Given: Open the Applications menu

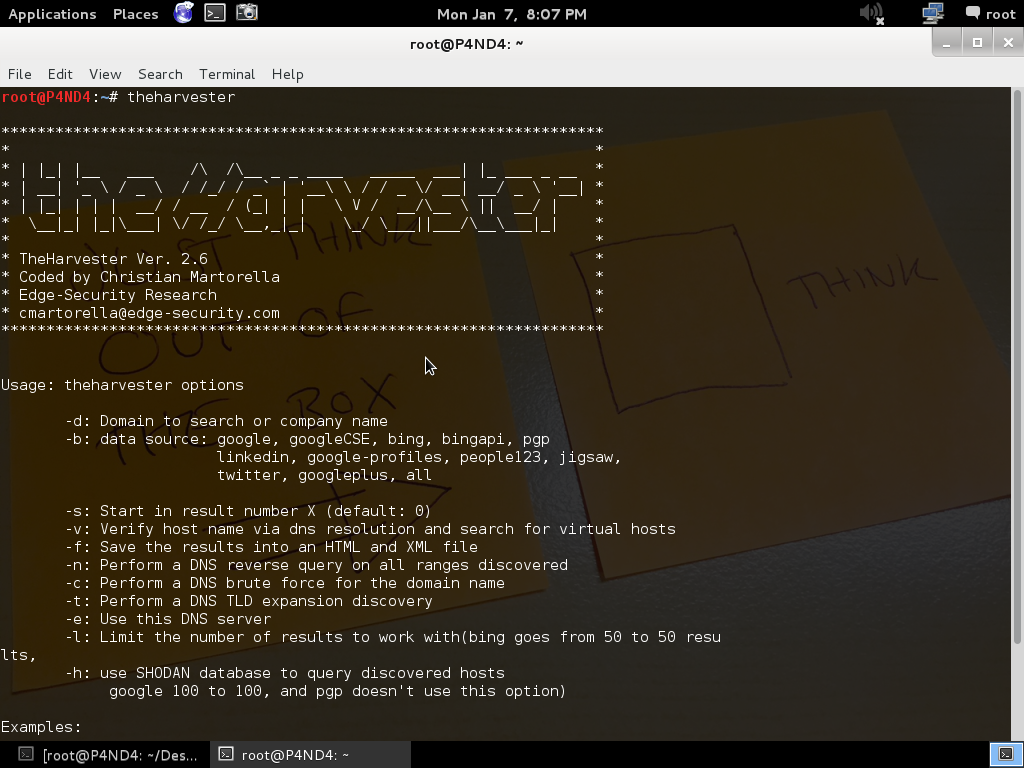Looking at the screenshot, I should pyautogui.click(x=52, y=14).
